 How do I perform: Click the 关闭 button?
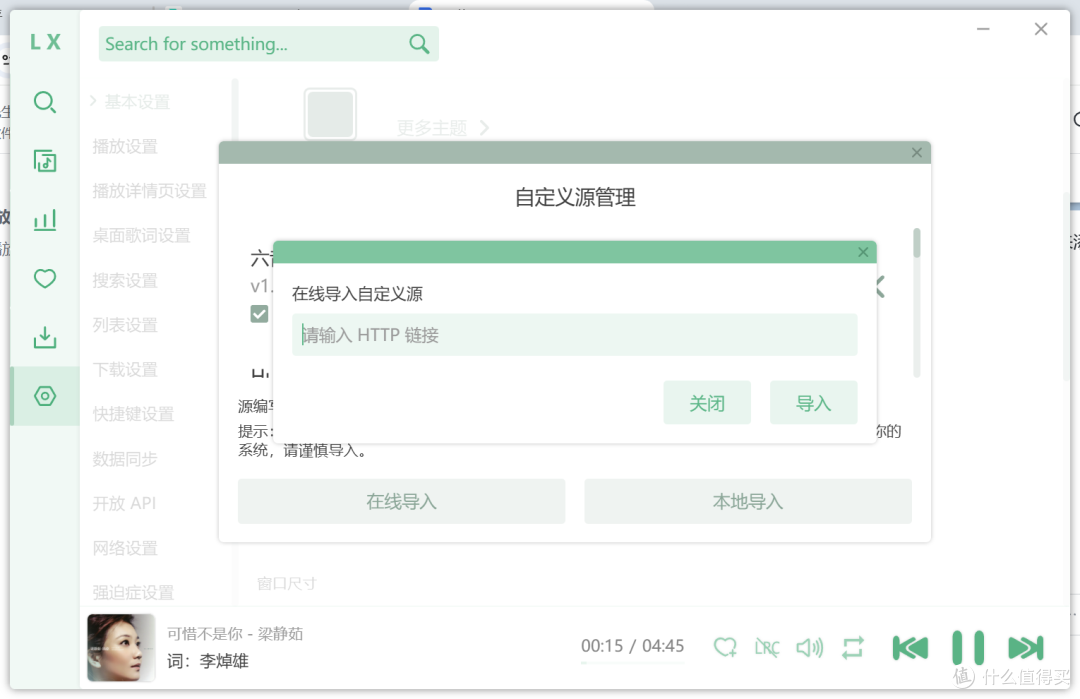[x=707, y=403]
